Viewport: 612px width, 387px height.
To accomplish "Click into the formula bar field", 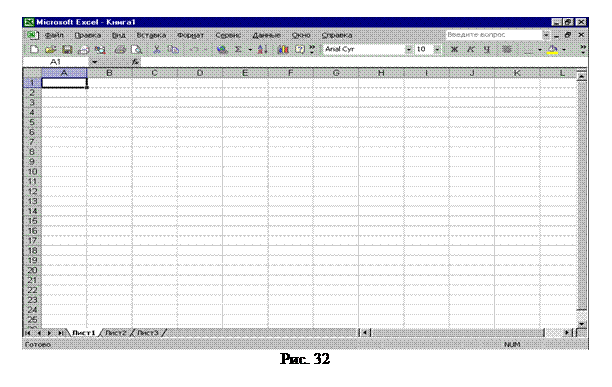I will point(363,62).
